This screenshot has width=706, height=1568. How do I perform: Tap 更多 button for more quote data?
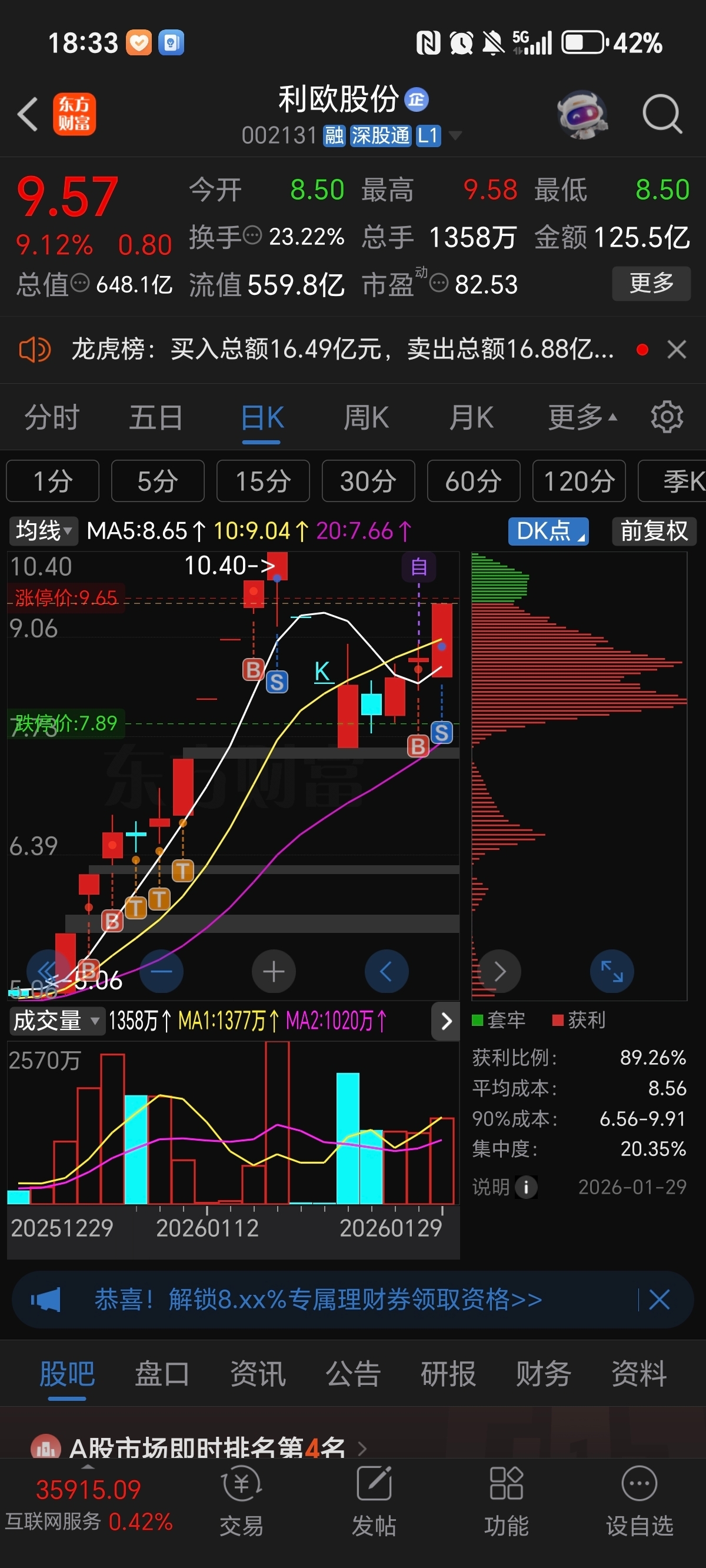coord(651,283)
